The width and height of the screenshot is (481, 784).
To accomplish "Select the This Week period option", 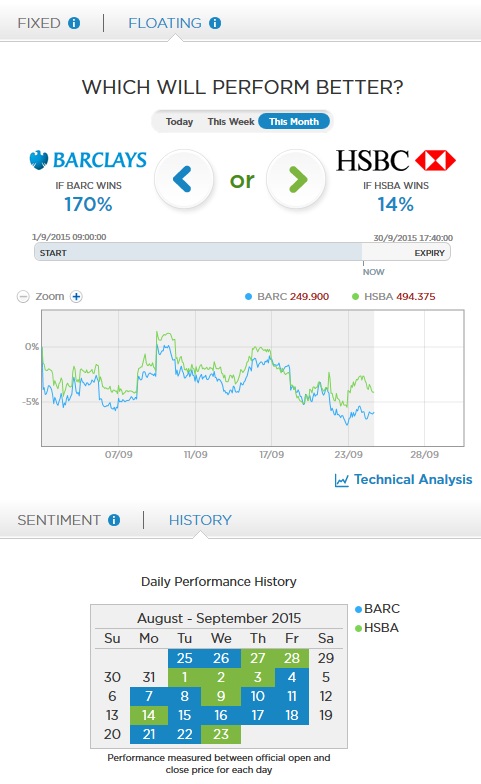I will (231, 122).
